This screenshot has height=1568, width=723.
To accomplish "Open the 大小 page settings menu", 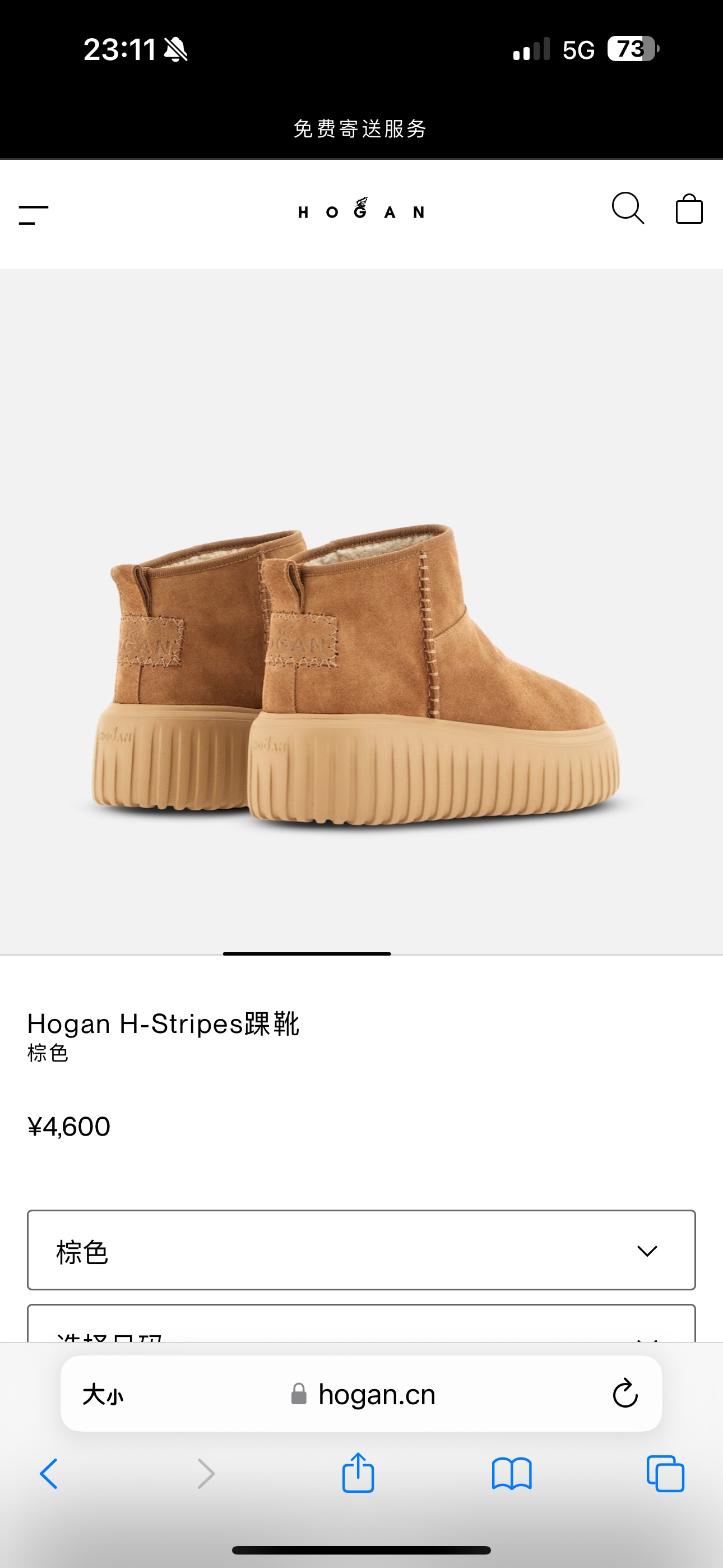I will 103,1394.
